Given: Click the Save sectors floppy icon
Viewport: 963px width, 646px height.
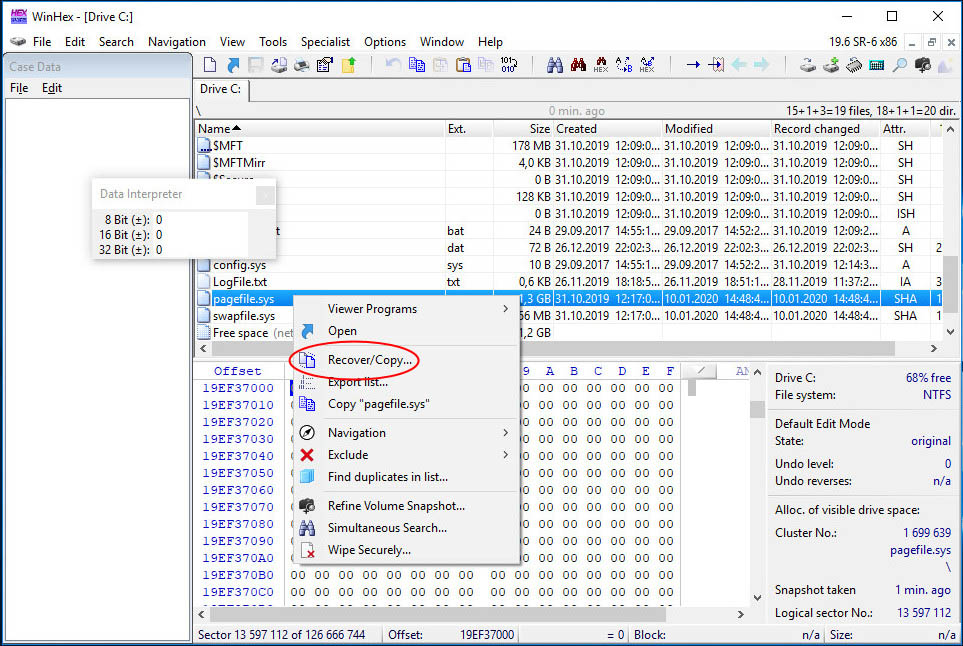Looking at the screenshot, I should [x=255, y=64].
